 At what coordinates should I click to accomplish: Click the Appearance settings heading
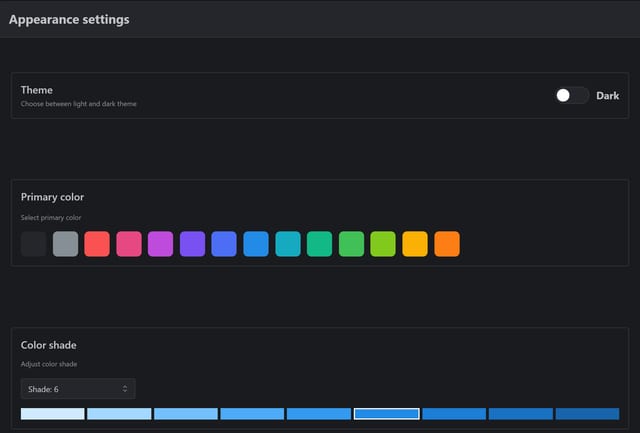[69, 20]
